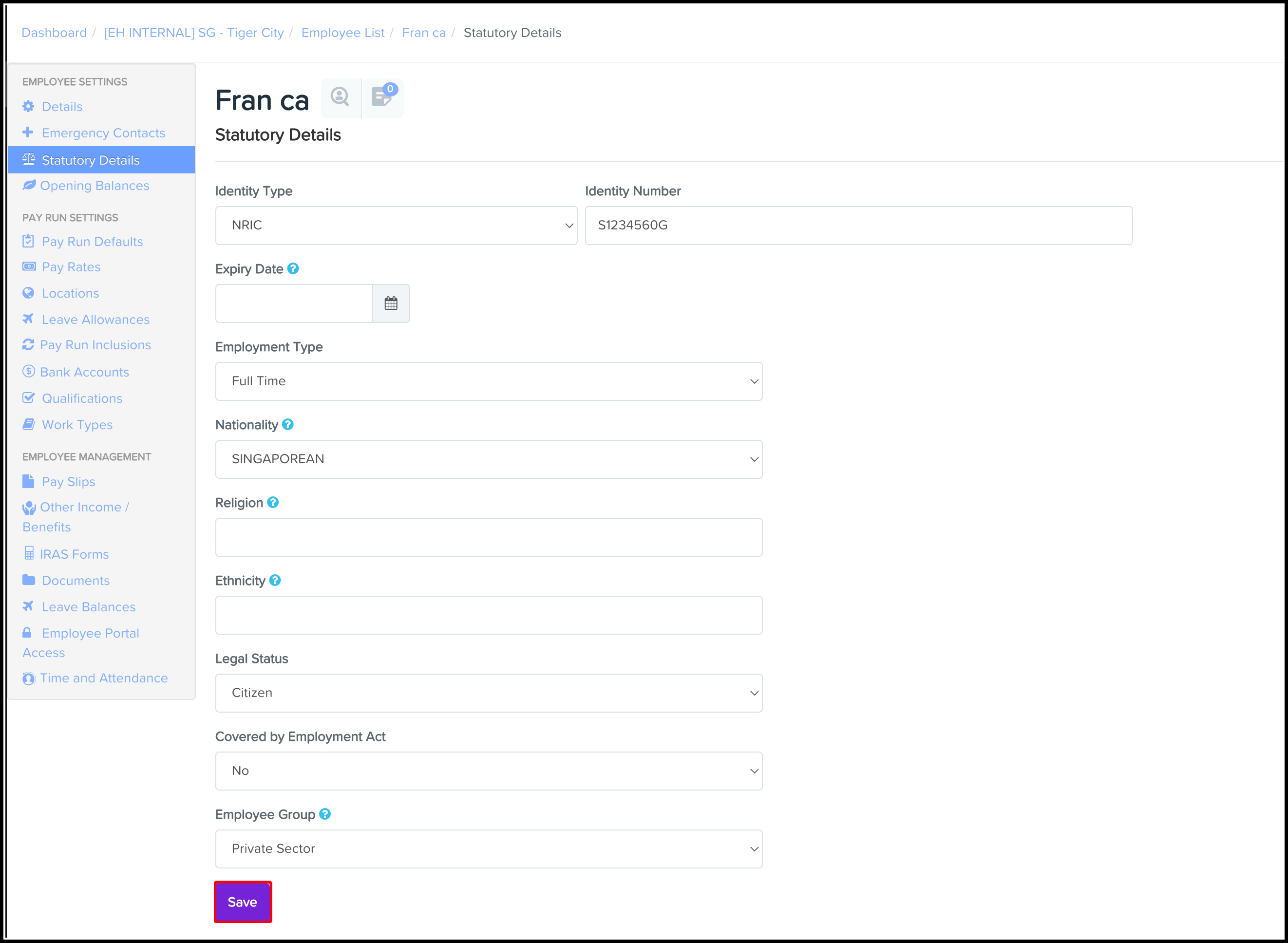The width and height of the screenshot is (1288, 943).
Task: Click the Religion help icon
Action: pos(273,502)
